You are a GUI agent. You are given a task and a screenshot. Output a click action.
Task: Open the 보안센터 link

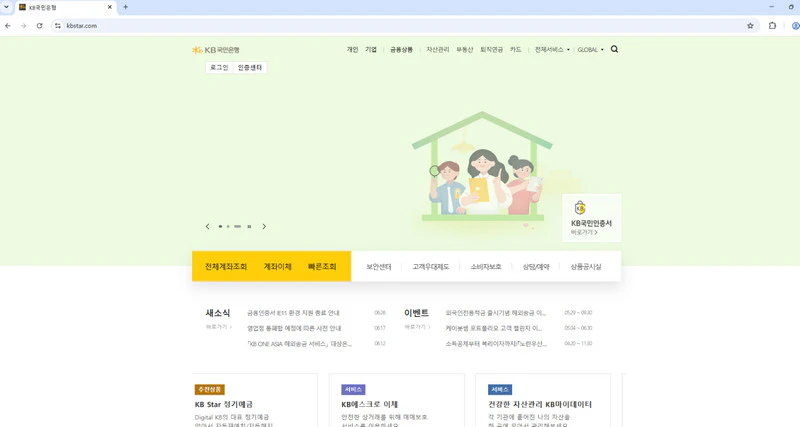coord(379,267)
